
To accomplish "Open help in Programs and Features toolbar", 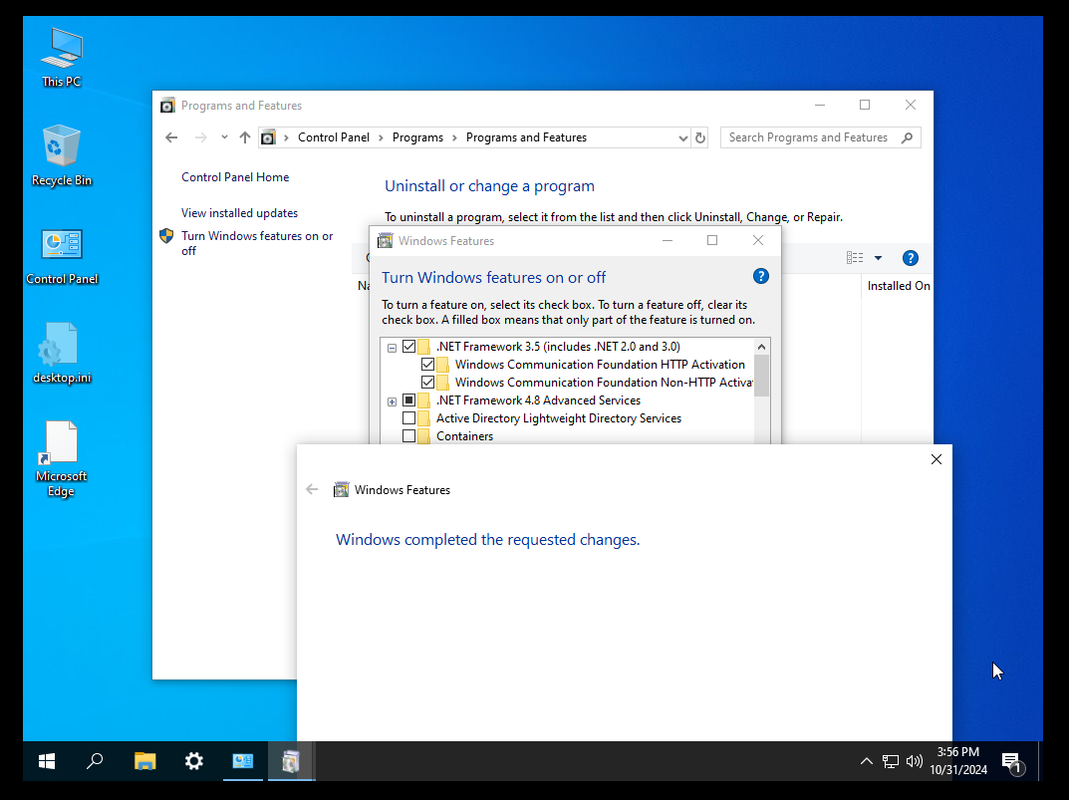I will coord(910,258).
